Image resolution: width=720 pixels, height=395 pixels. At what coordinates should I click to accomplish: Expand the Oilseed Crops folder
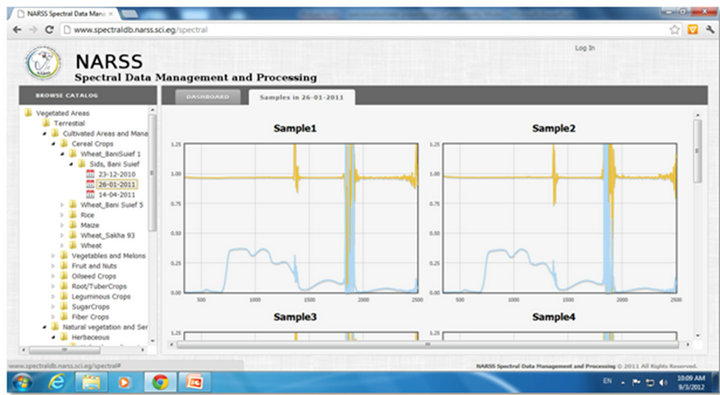53,276
